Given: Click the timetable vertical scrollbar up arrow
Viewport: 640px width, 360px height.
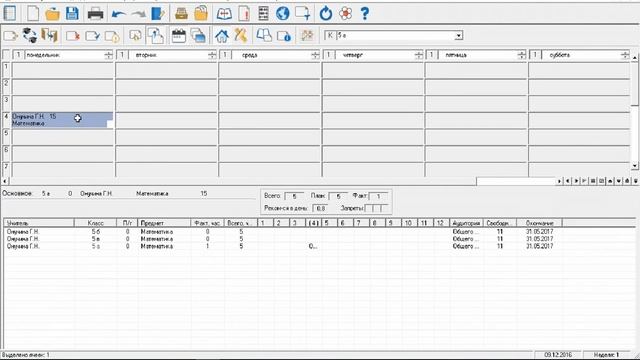Looking at the screenshot, I should click(x=635, y=58).
